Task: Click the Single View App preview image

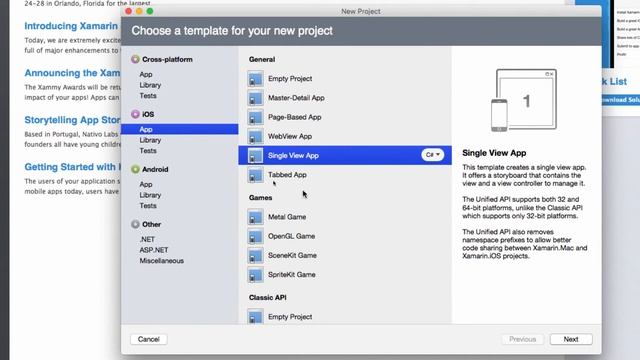Action: tap(524, 100)
